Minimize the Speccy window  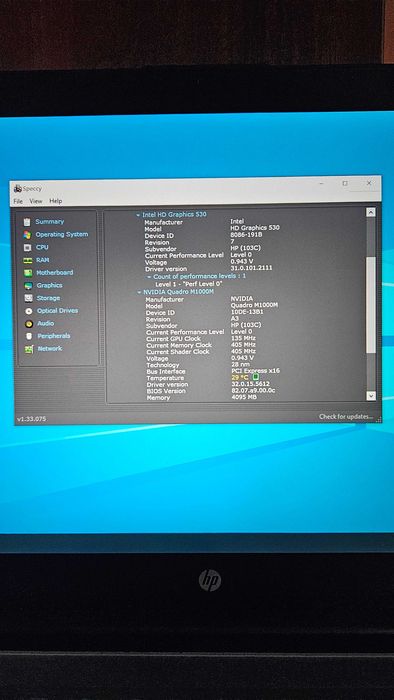pos(321,183)
